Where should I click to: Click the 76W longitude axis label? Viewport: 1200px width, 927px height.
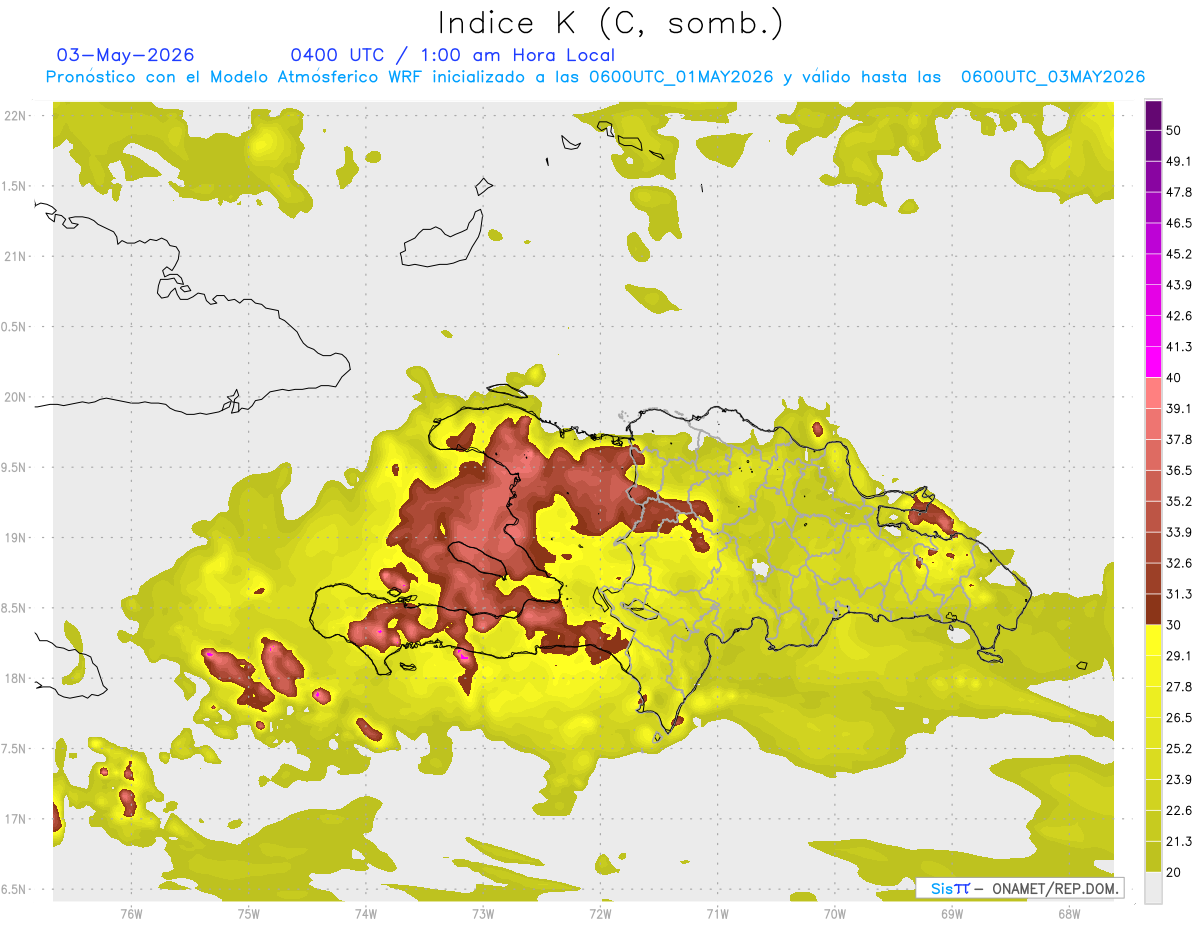tap(131, 913)
